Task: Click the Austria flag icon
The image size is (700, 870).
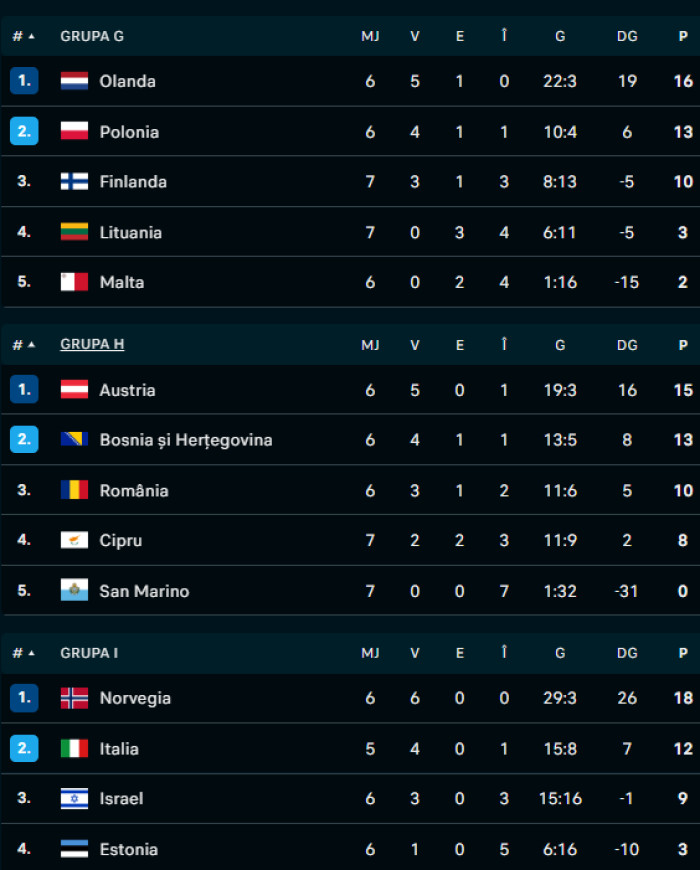Action: tap(74, 390)
